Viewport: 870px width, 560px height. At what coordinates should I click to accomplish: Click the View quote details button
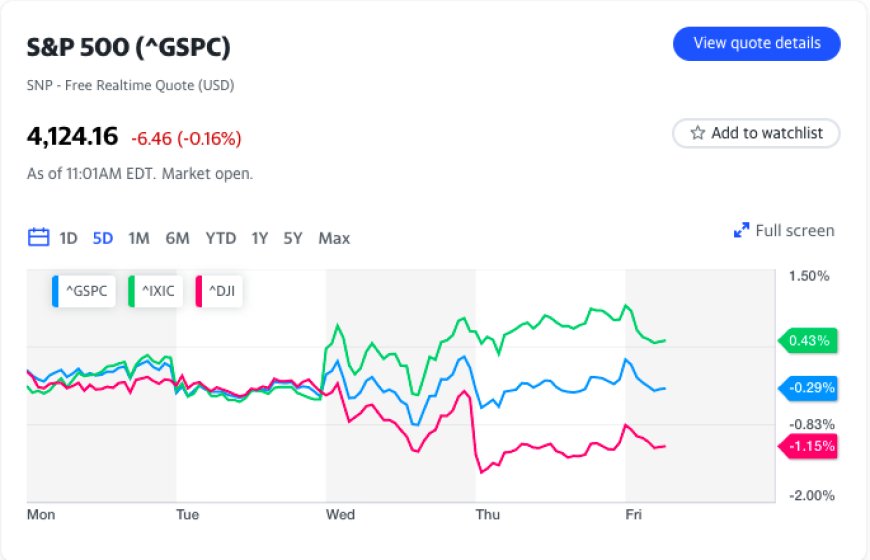pyautogui.click(x=756, y=44)
